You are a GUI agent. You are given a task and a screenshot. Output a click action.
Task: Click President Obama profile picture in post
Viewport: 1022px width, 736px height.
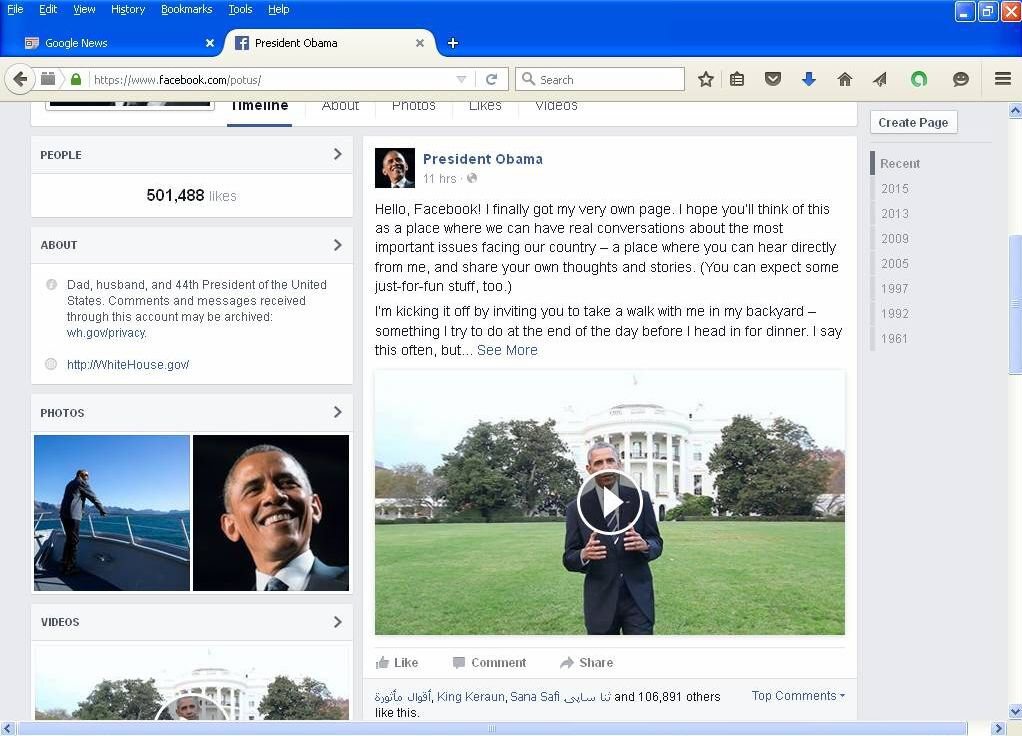(394, 168)
